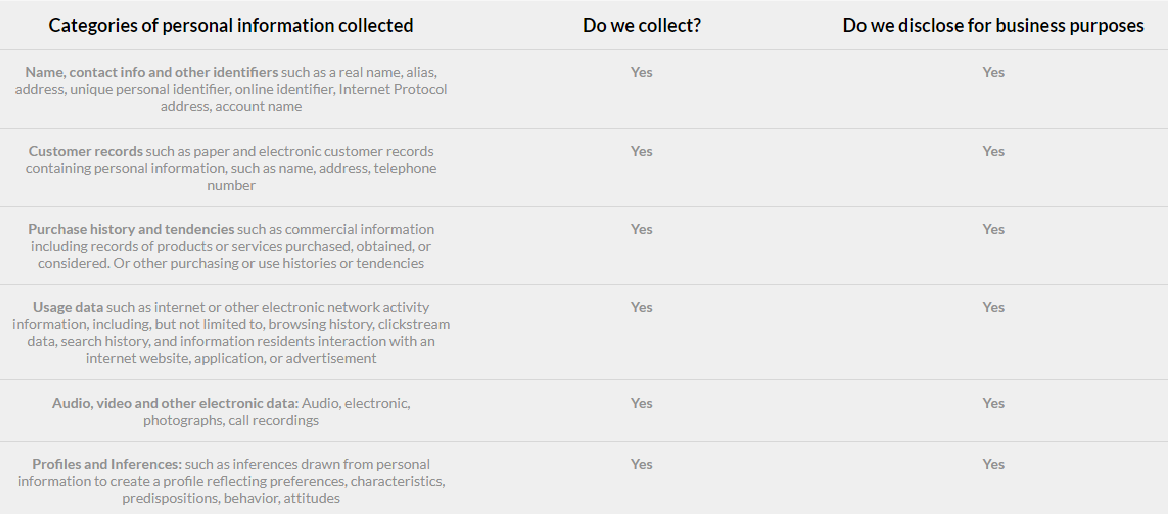The image size is (1168, 514).
Task: Select the 'Usage data' category description
Action: pyautogui.click(x=231, y=332)
